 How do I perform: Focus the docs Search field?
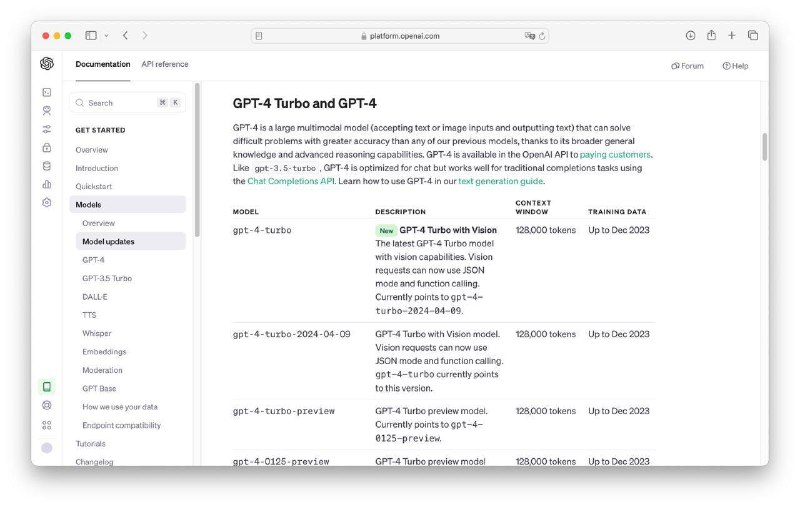(128, 103)
